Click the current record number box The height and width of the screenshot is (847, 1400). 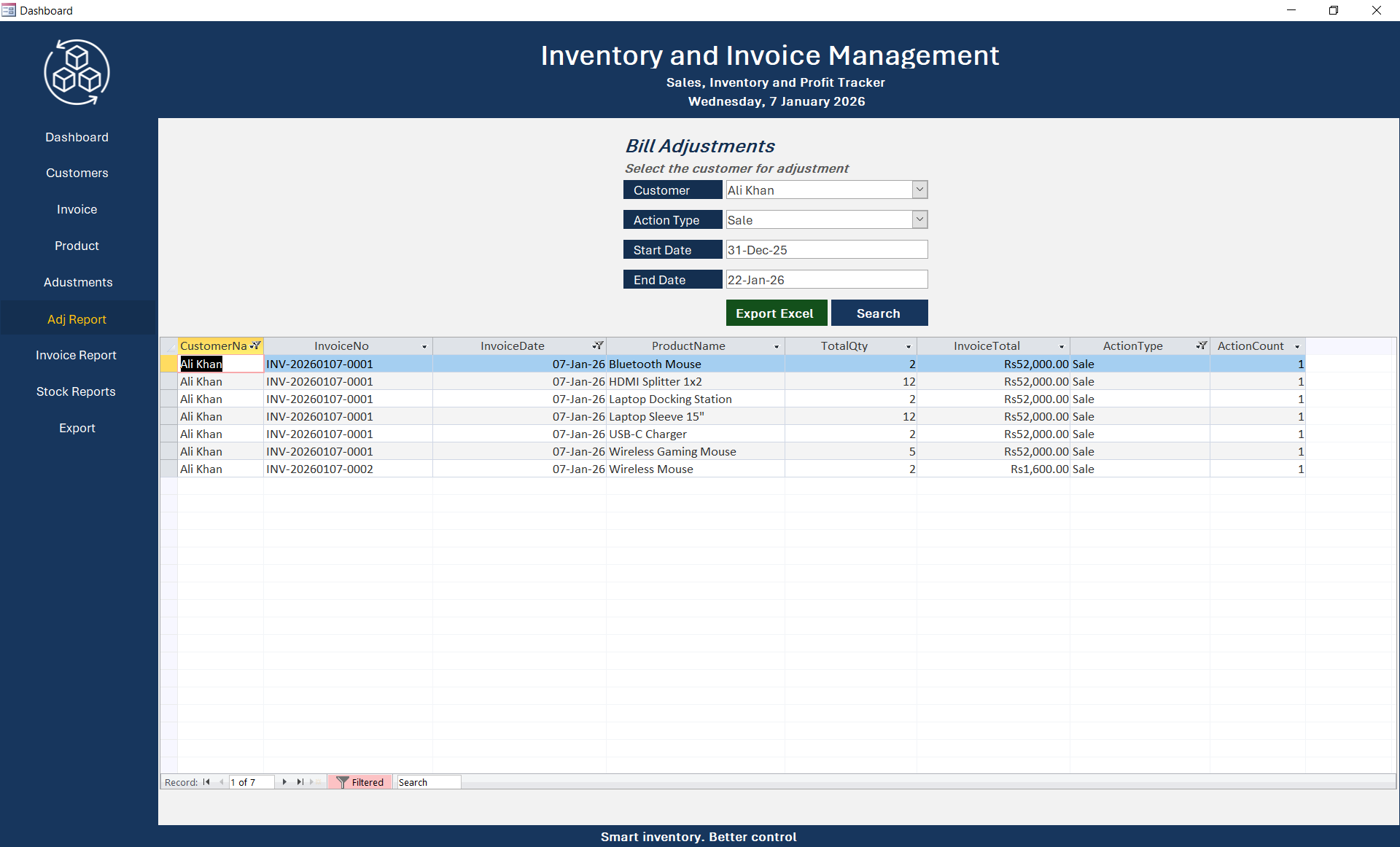(252, 782)
